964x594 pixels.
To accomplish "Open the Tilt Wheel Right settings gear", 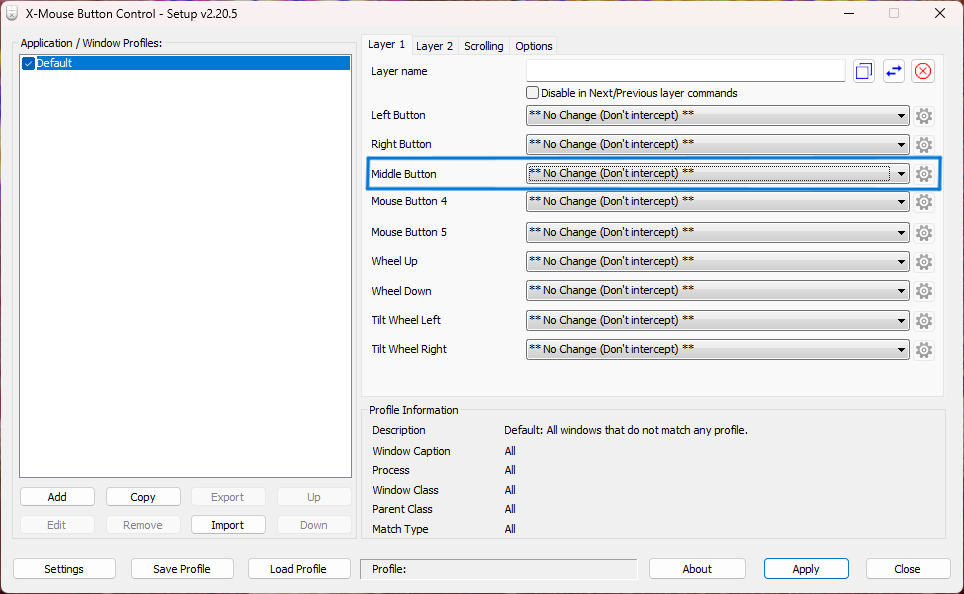I will click(x=923, y=349).
